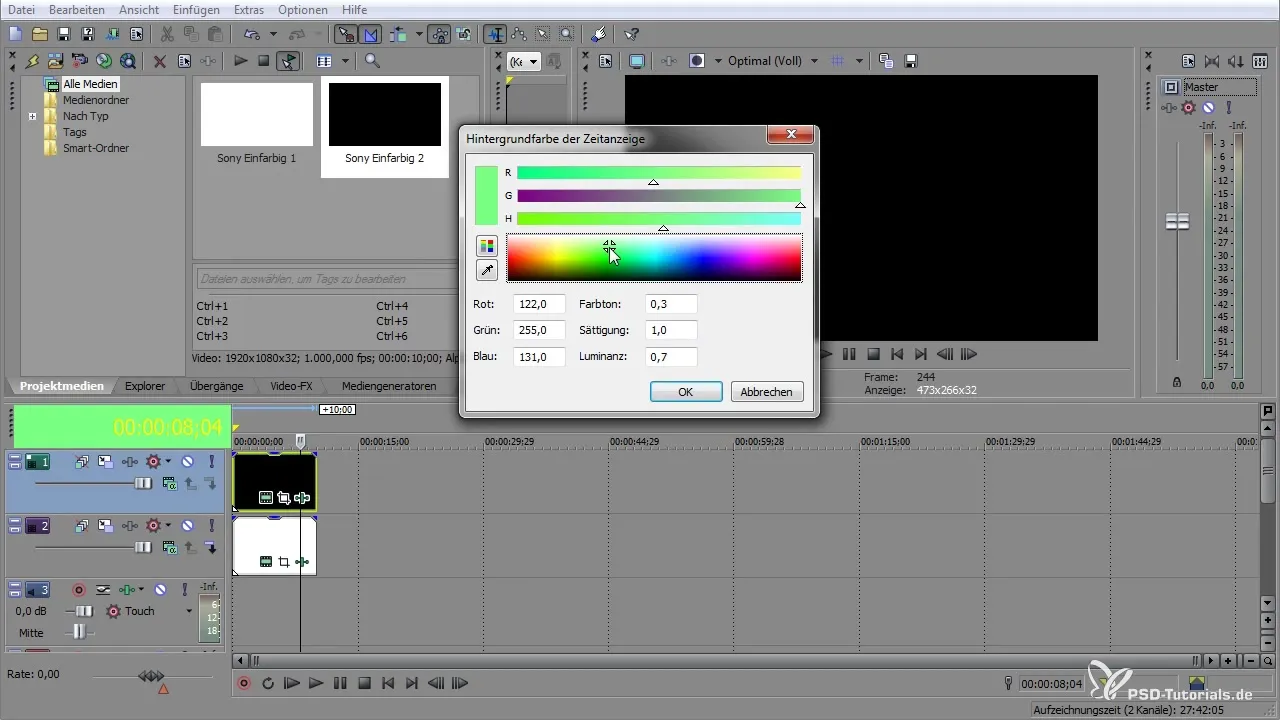
Task: Toggle Auto preview in Project Media toolbar
Action: pyautogui.click(x=288, y=61)
